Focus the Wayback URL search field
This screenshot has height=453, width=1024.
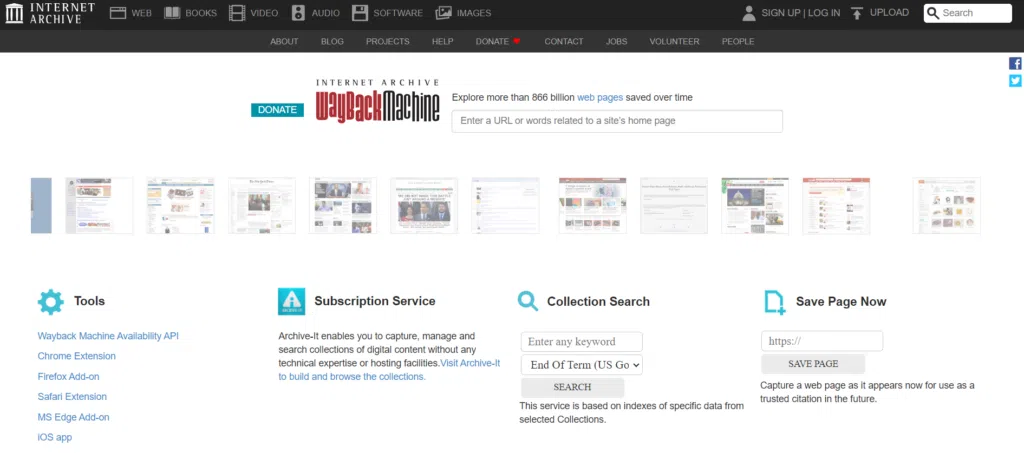(617, 121)
